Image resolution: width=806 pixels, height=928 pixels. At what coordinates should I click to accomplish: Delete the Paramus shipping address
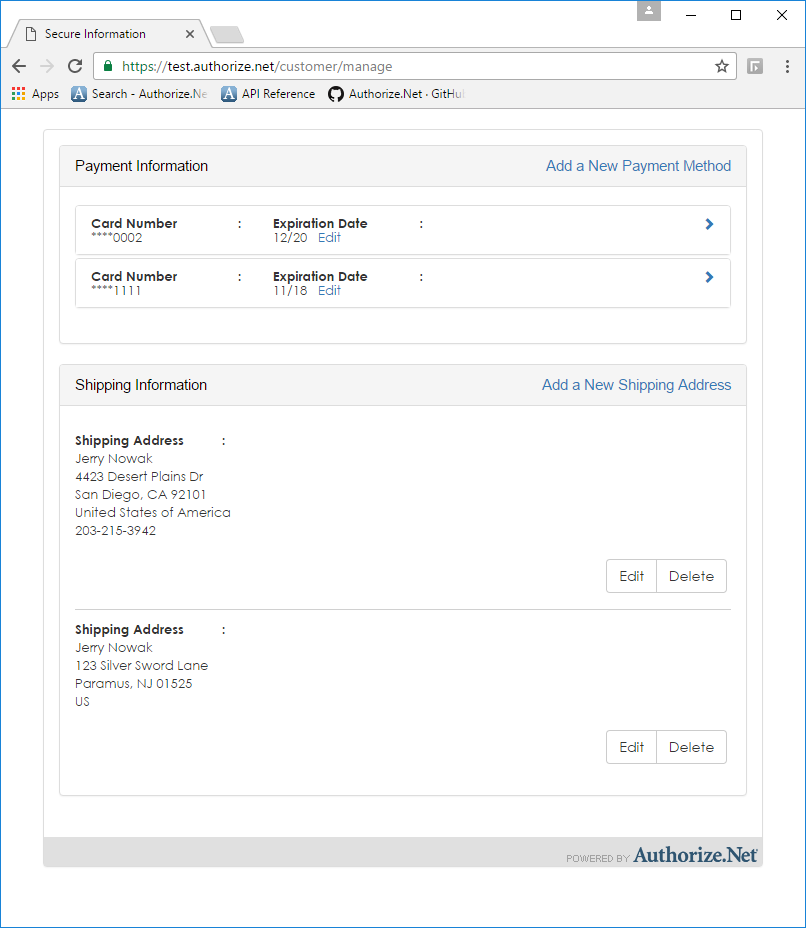pos(691,747)
